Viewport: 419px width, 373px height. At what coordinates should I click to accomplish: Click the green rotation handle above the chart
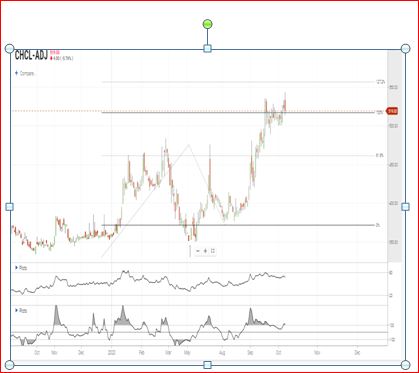point(207,24)
